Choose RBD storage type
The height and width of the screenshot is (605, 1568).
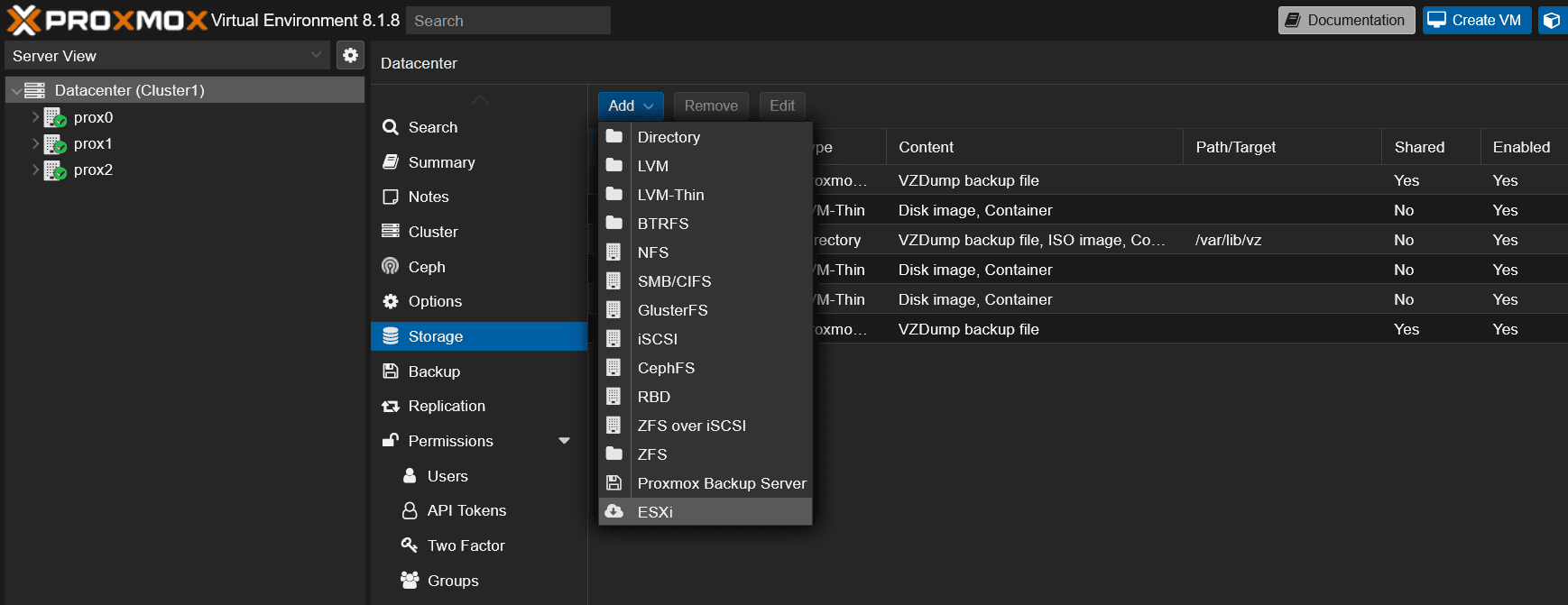(706, 397)
